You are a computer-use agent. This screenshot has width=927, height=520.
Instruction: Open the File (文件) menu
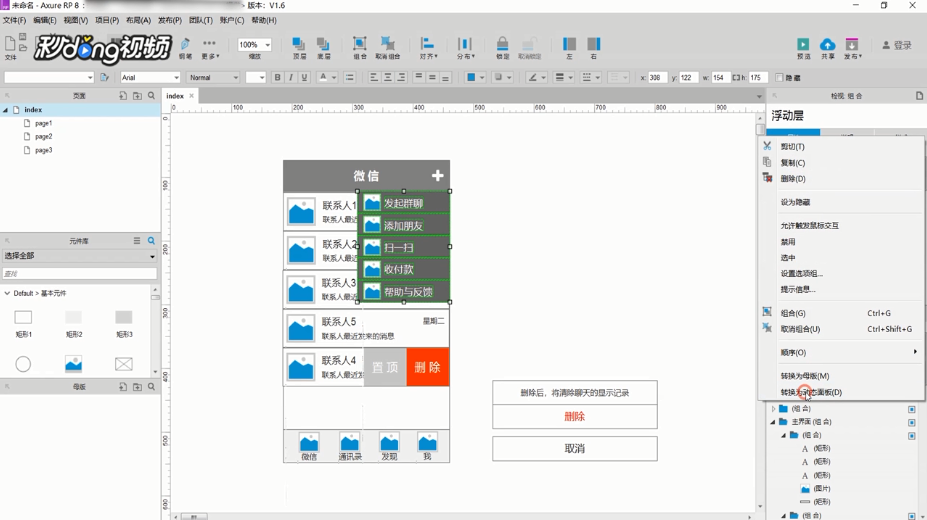[14, 20]
